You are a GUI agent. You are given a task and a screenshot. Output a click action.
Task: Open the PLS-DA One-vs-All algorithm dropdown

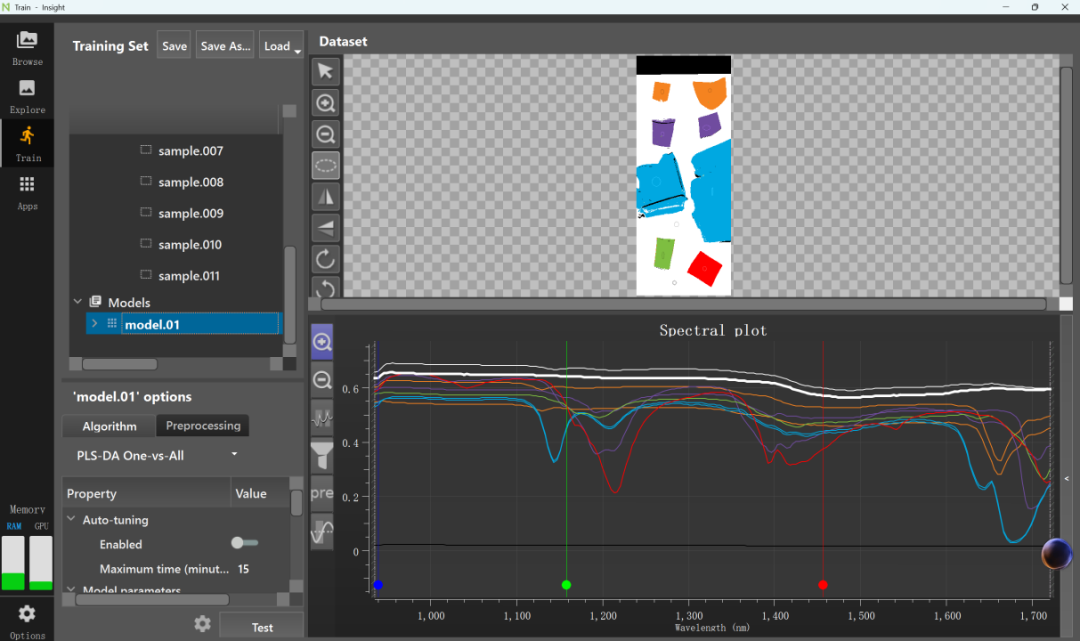point(157,455)
